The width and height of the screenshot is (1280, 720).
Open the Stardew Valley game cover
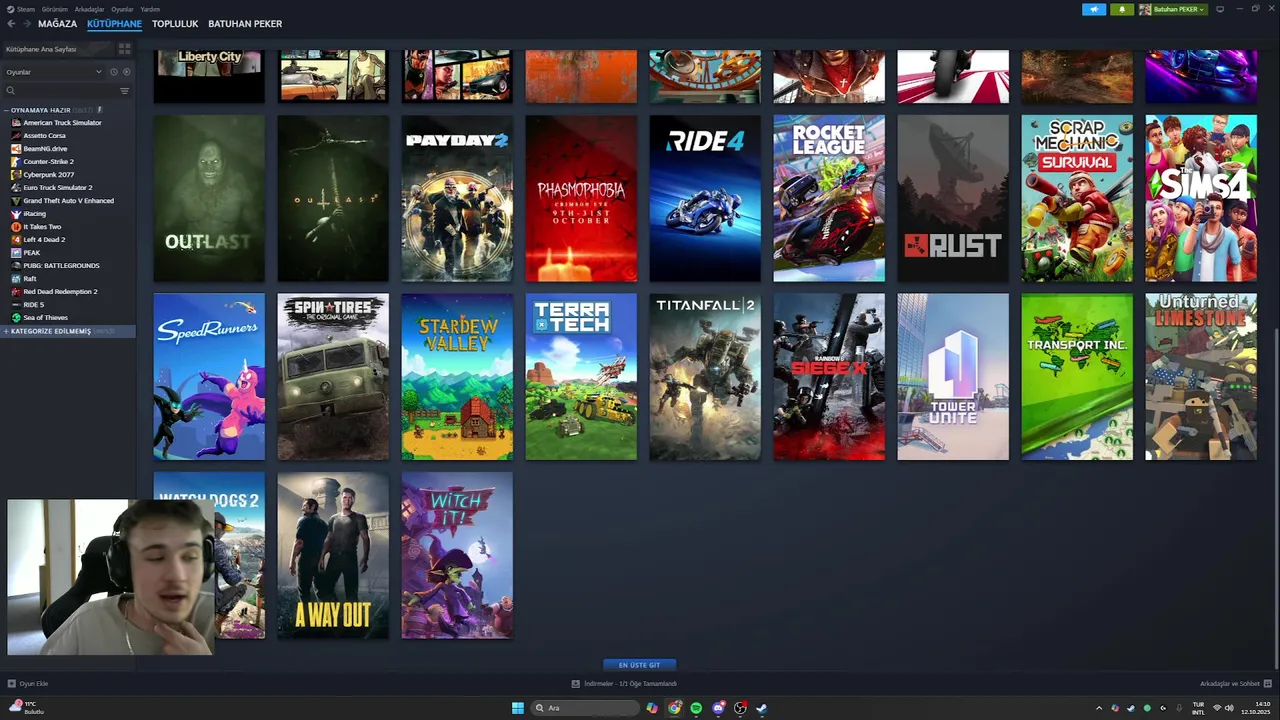pyautogui.click(x=457, y=377)
